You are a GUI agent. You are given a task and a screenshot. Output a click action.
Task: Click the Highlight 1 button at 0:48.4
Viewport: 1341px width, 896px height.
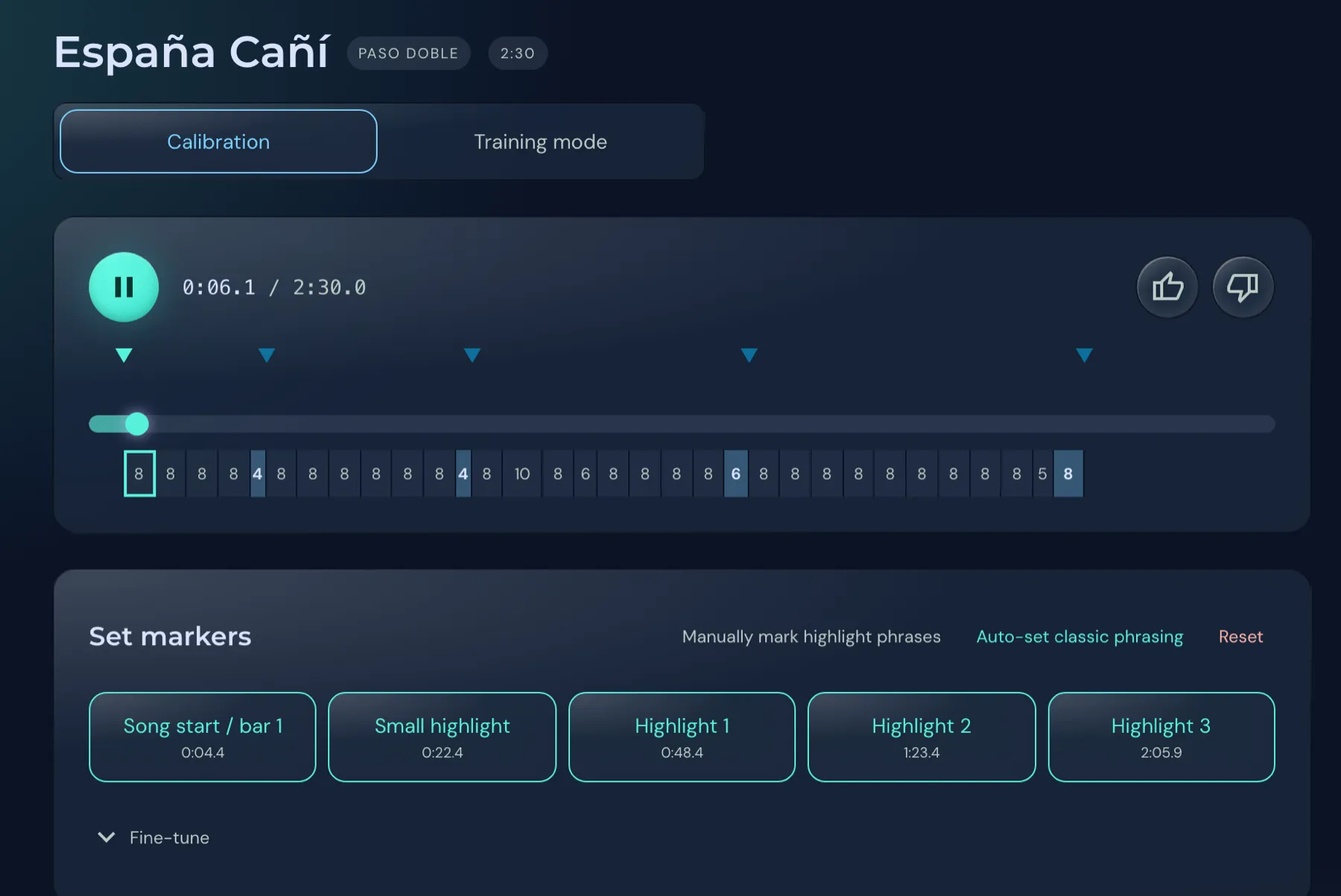click(682, 737)
